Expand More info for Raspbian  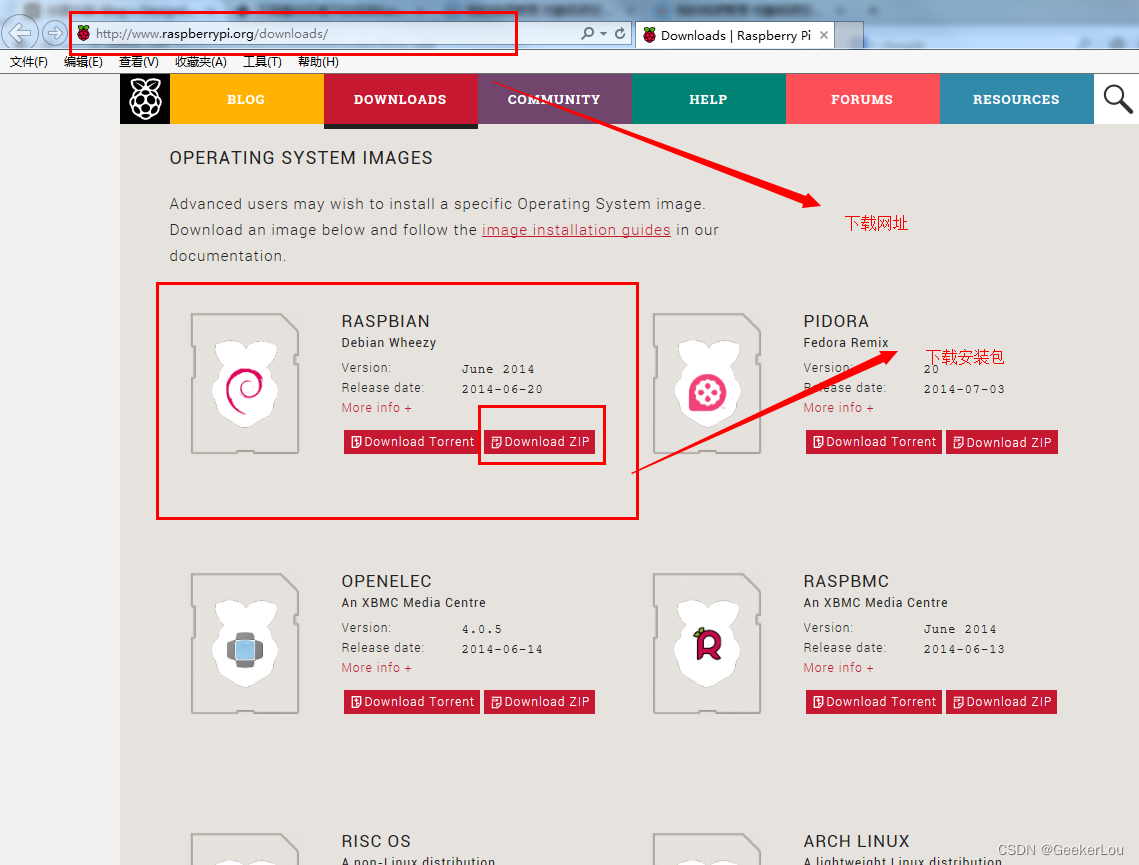(376, 408)
